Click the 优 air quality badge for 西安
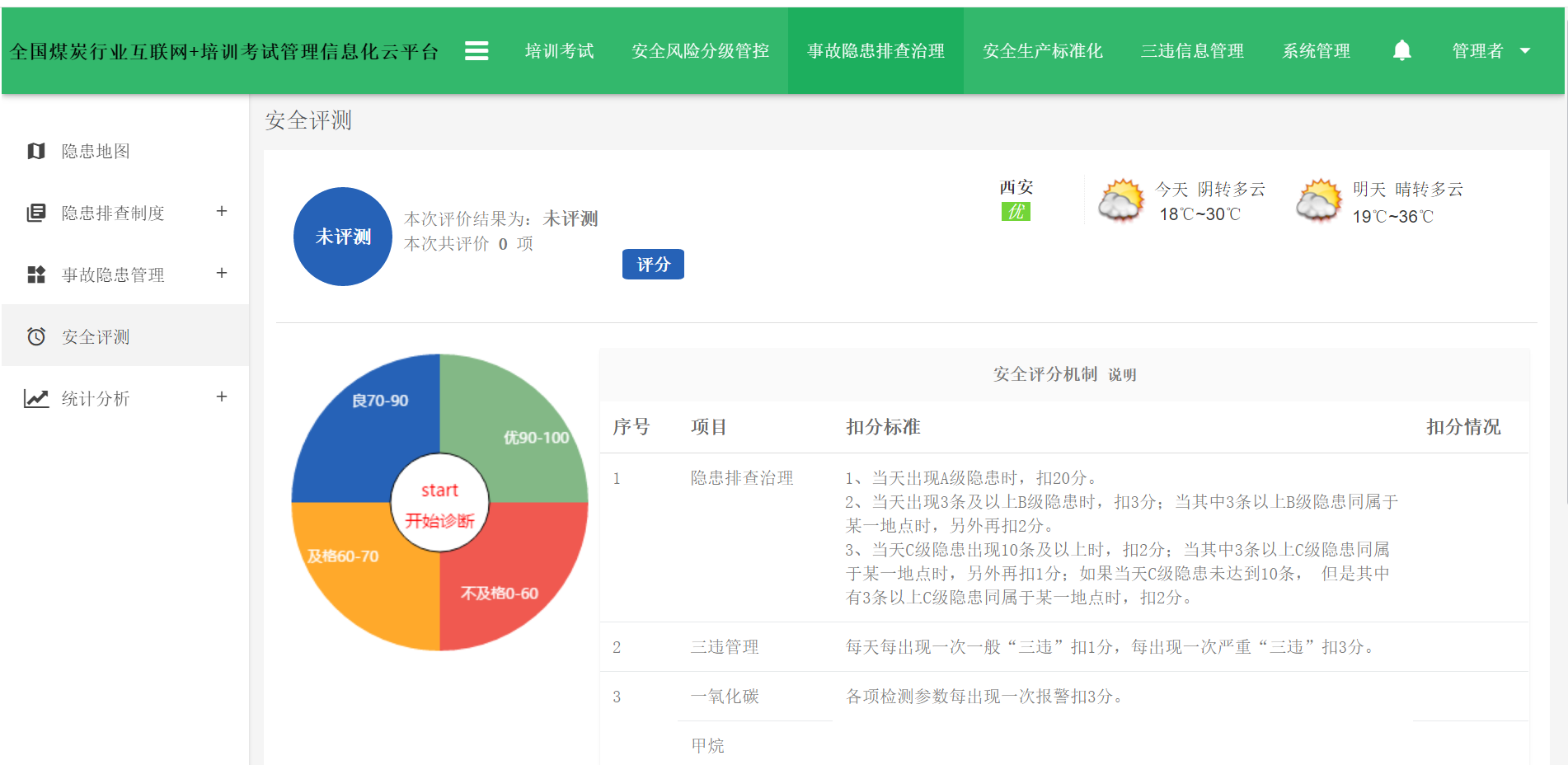This screenshot has width=1568, height=765. coord(1015,212)
